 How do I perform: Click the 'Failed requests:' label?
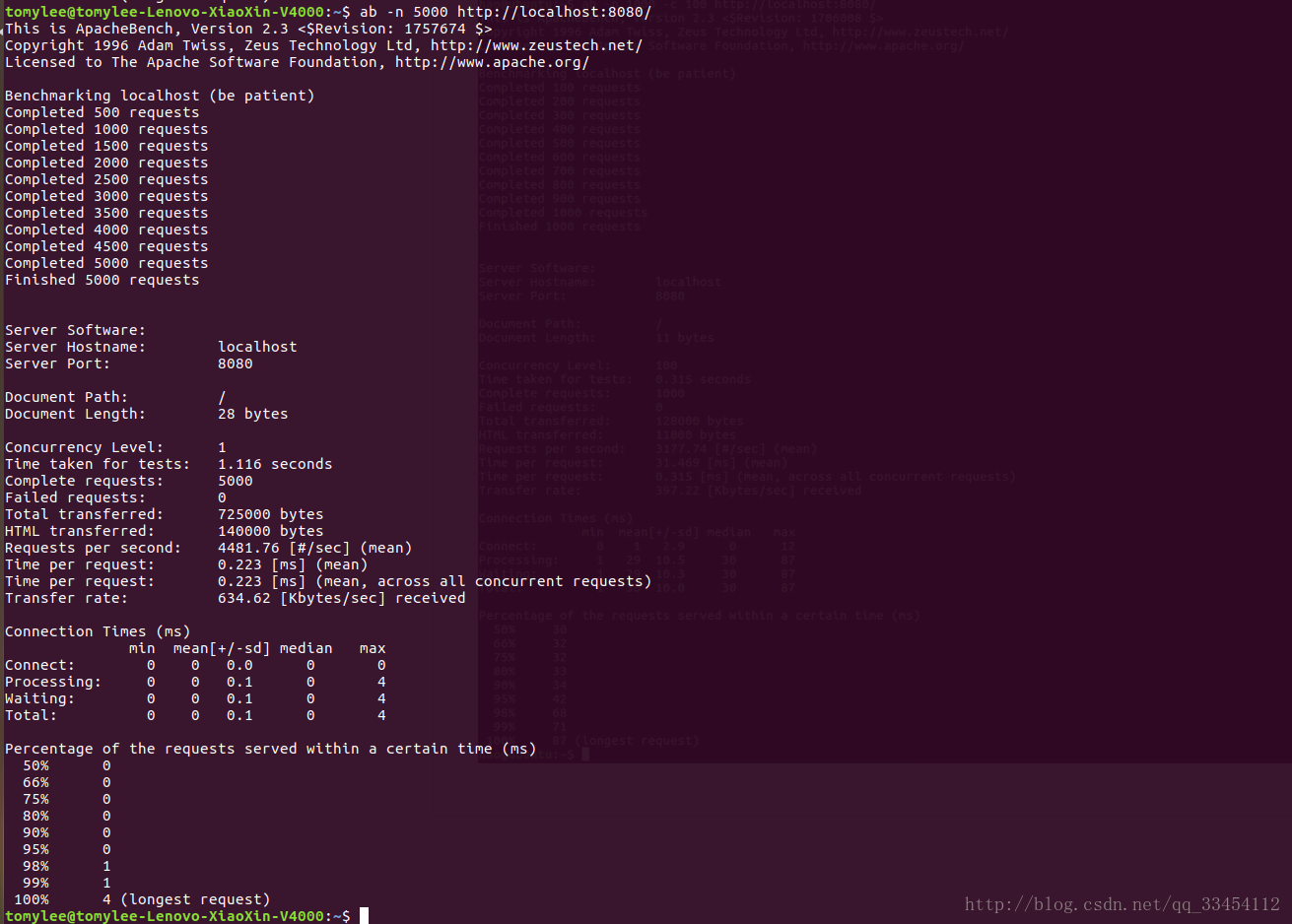(x=75, y=497)
